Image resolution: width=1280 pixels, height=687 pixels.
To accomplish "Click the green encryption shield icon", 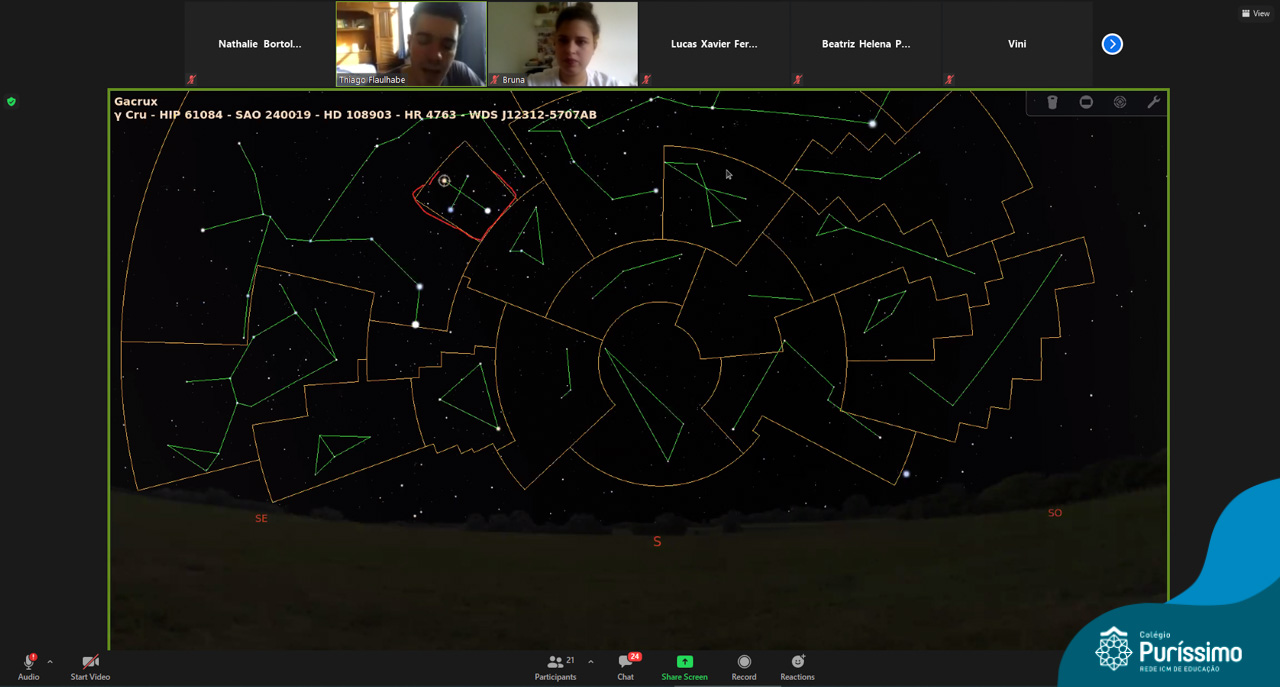I will click(11, 101).
